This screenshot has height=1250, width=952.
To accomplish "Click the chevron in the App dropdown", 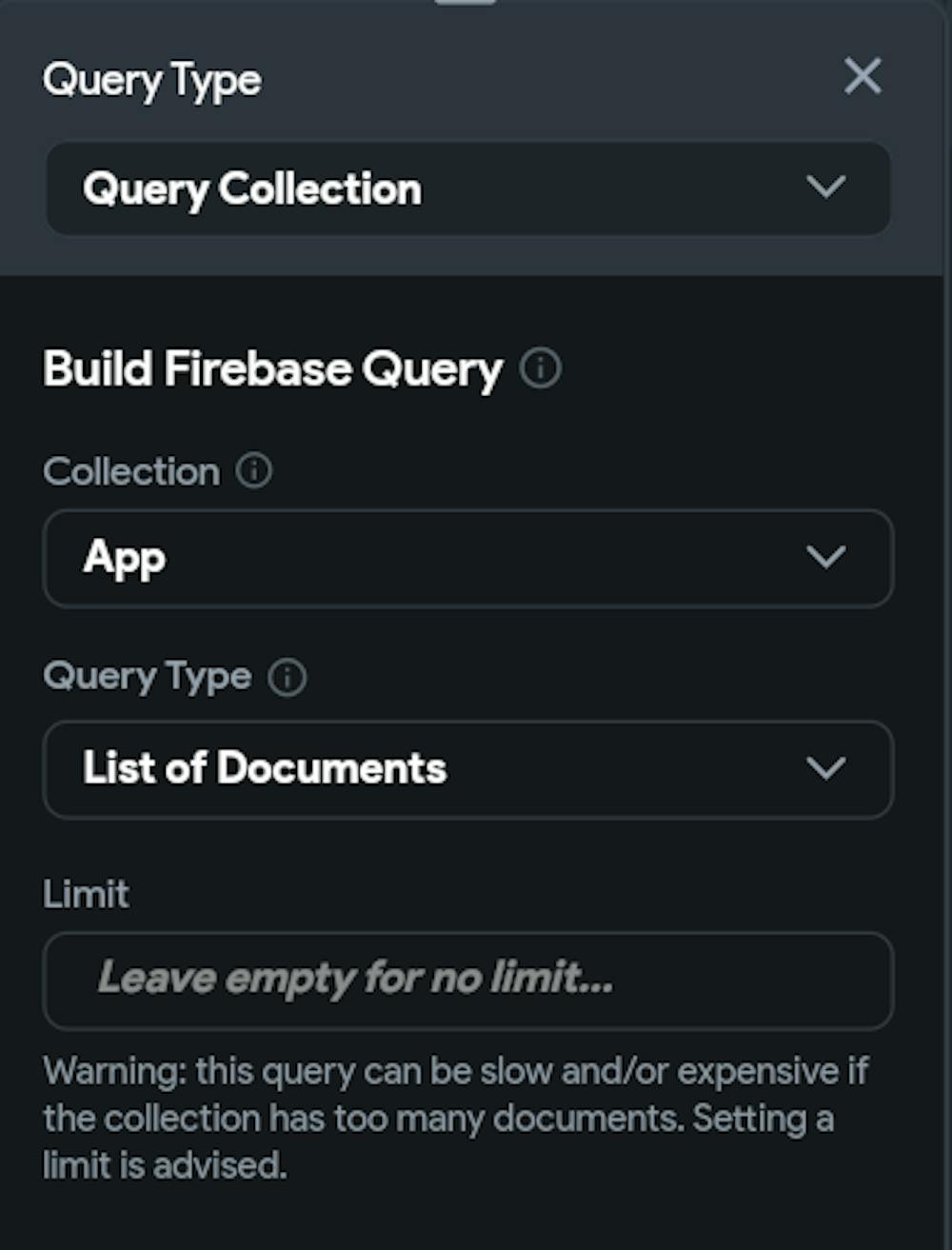I will [824, 556].
